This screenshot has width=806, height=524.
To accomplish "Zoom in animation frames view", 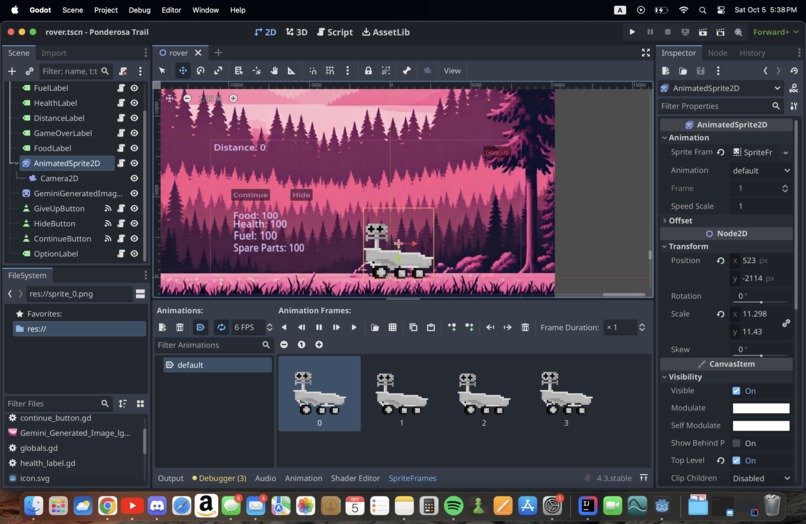I will 319,345.
